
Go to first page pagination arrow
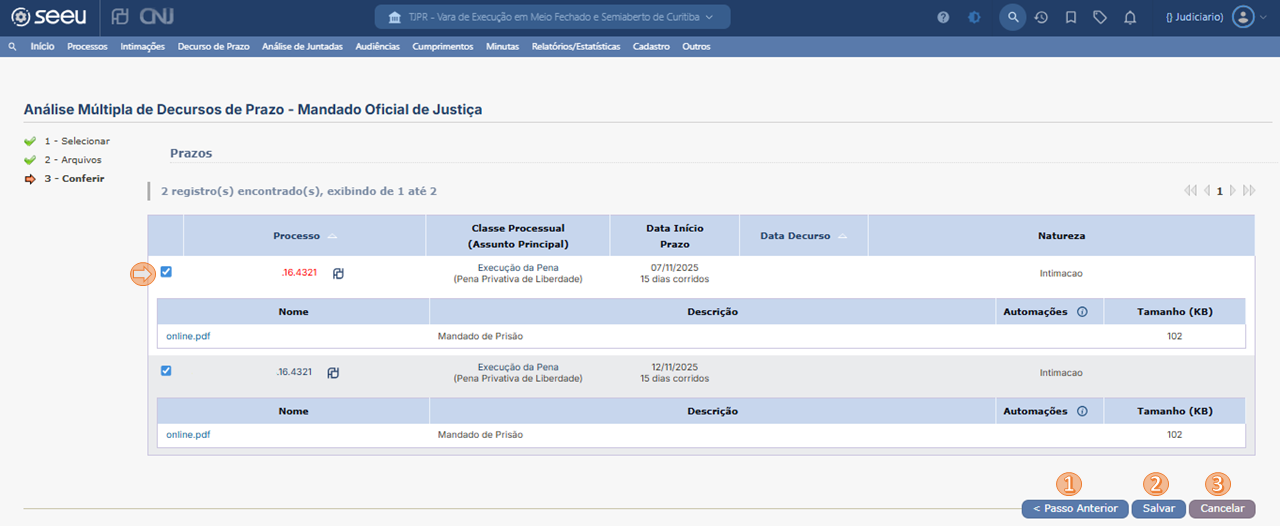click(x=1190, y=190)
